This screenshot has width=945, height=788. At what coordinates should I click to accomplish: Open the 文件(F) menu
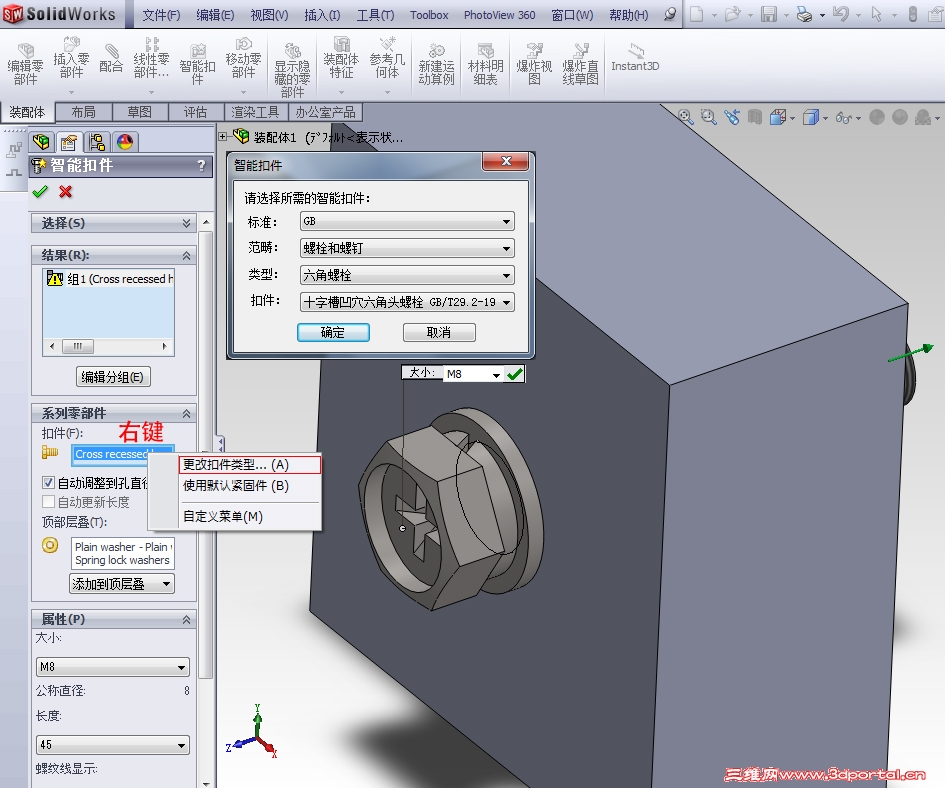pyautogui.click(x=161, y=15)
